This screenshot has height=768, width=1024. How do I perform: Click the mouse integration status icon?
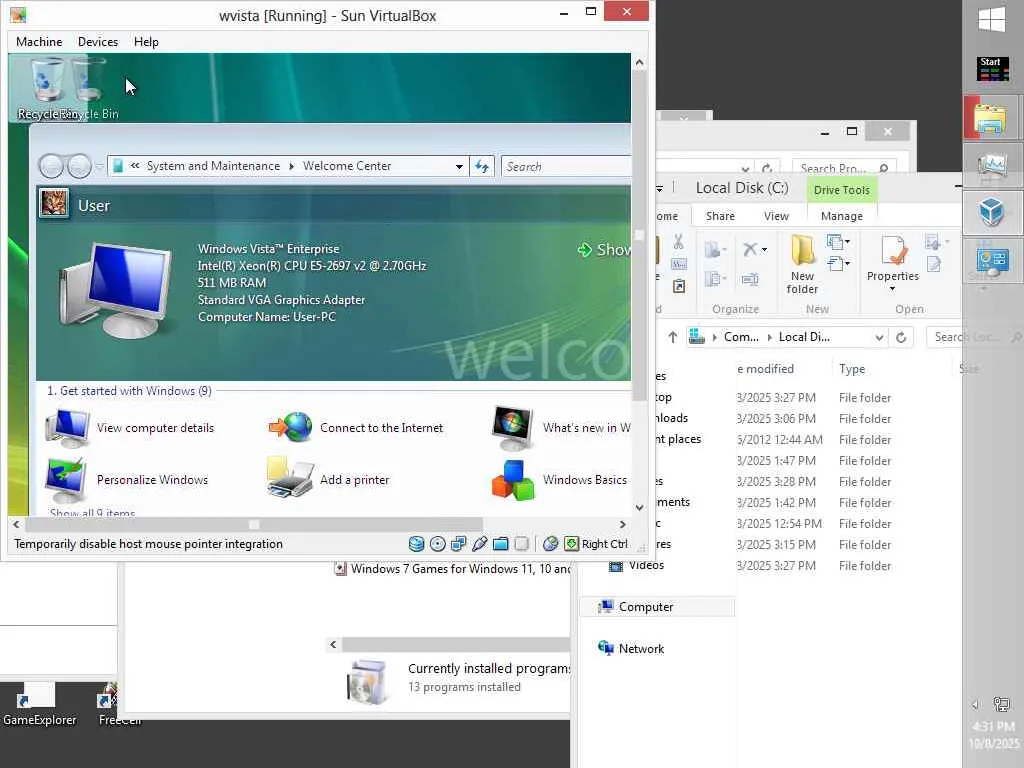(x=551, y=543)
